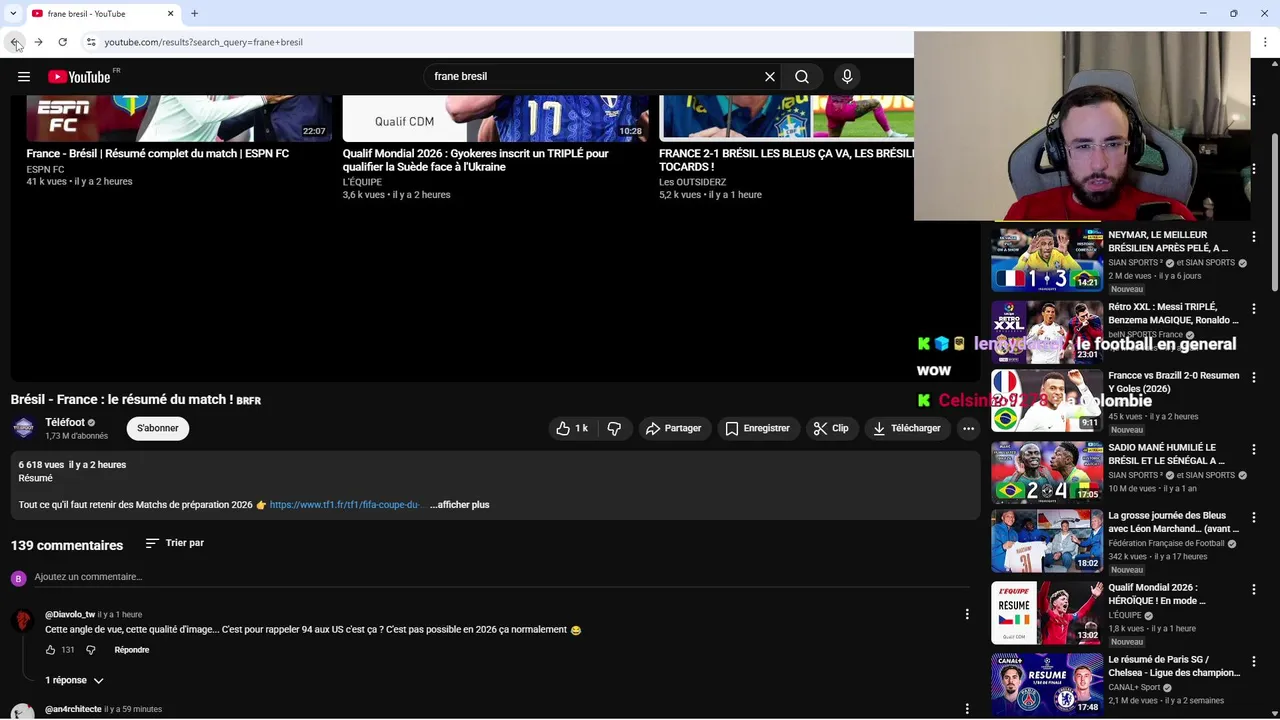1280x720 pixels.
Task: Open options for Qualif Mondial HÉROÏQUE video
Action: click(x=1254, y=590)
